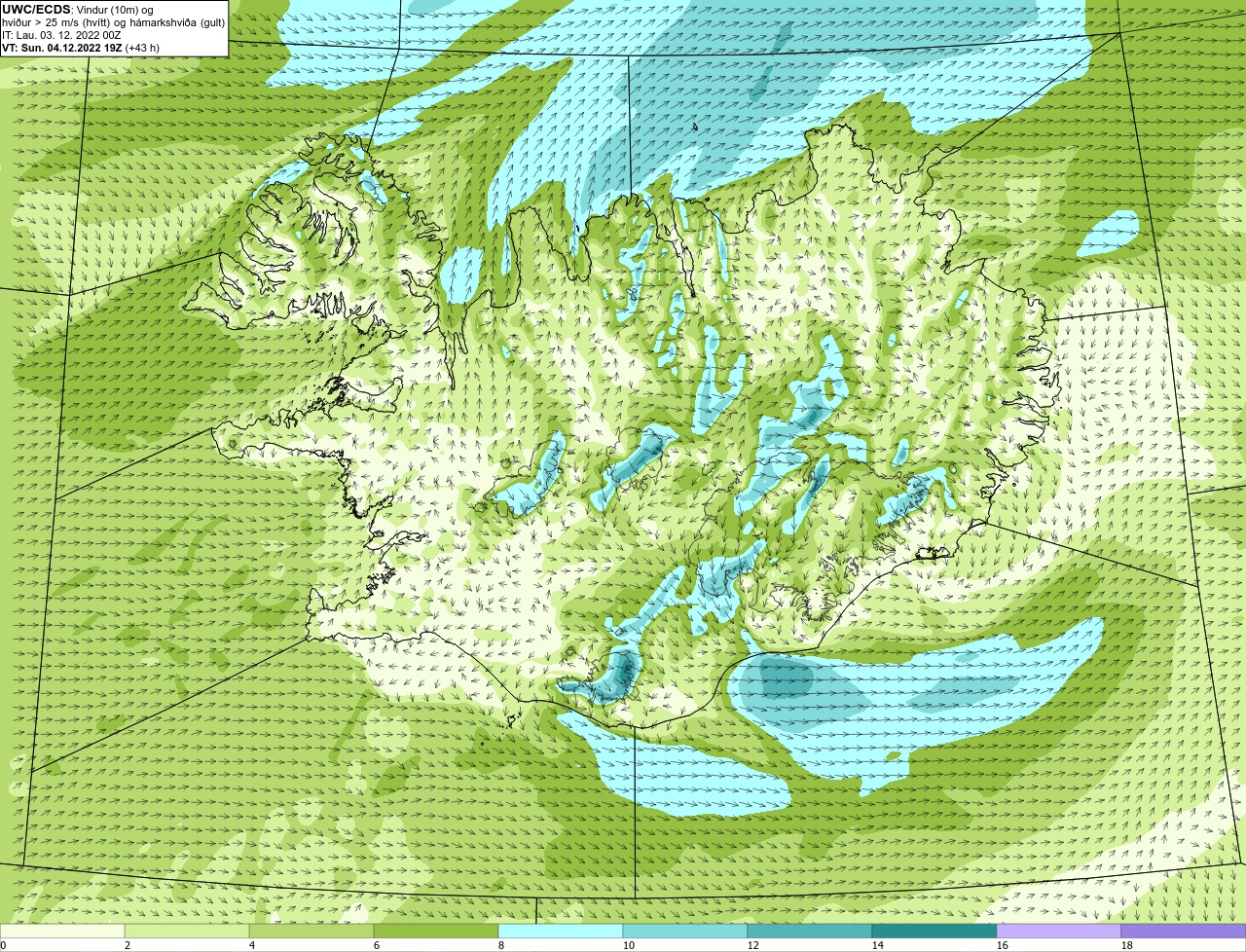Click the '8' label on the color scale
The height and width of the screenshot is (952, 1246).
(501, 945)
